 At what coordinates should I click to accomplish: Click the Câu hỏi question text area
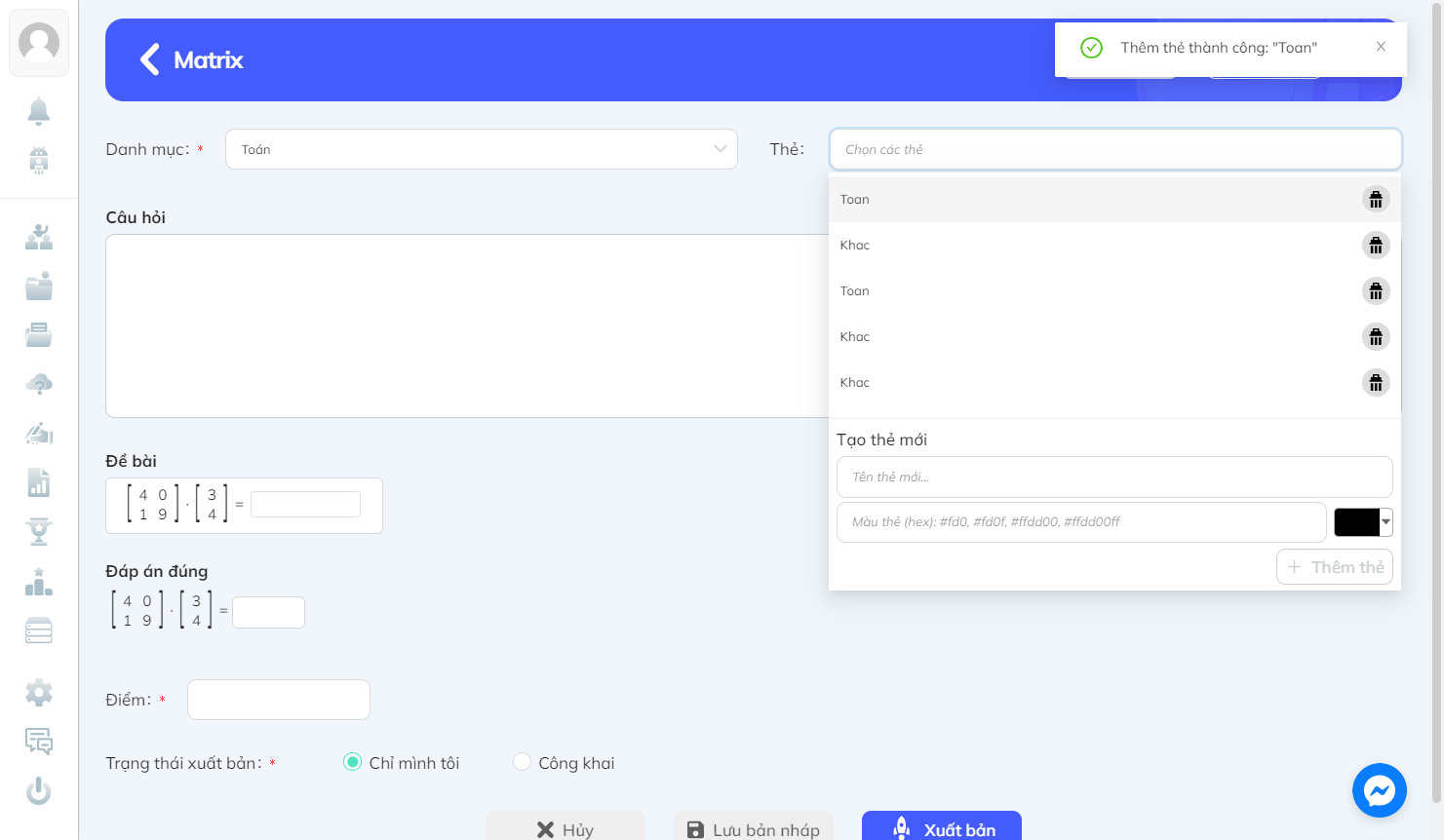467,325
